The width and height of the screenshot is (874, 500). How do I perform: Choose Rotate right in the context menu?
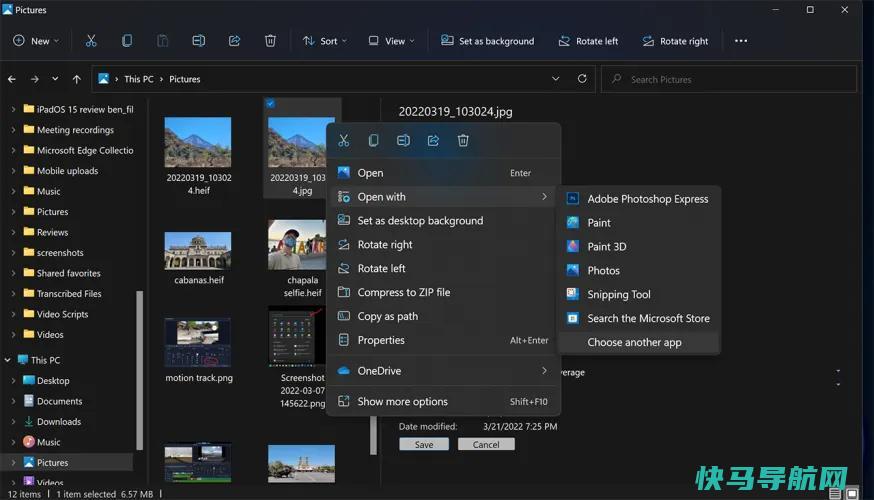point(443,245)
